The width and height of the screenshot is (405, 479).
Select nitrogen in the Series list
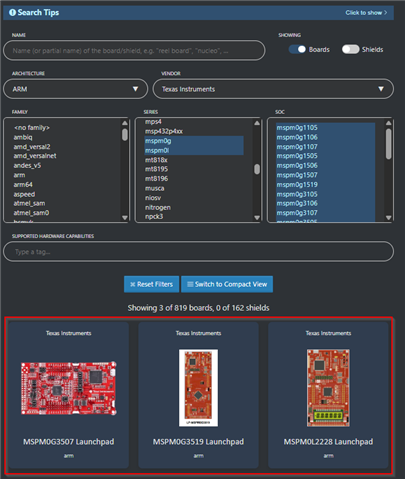158,208
